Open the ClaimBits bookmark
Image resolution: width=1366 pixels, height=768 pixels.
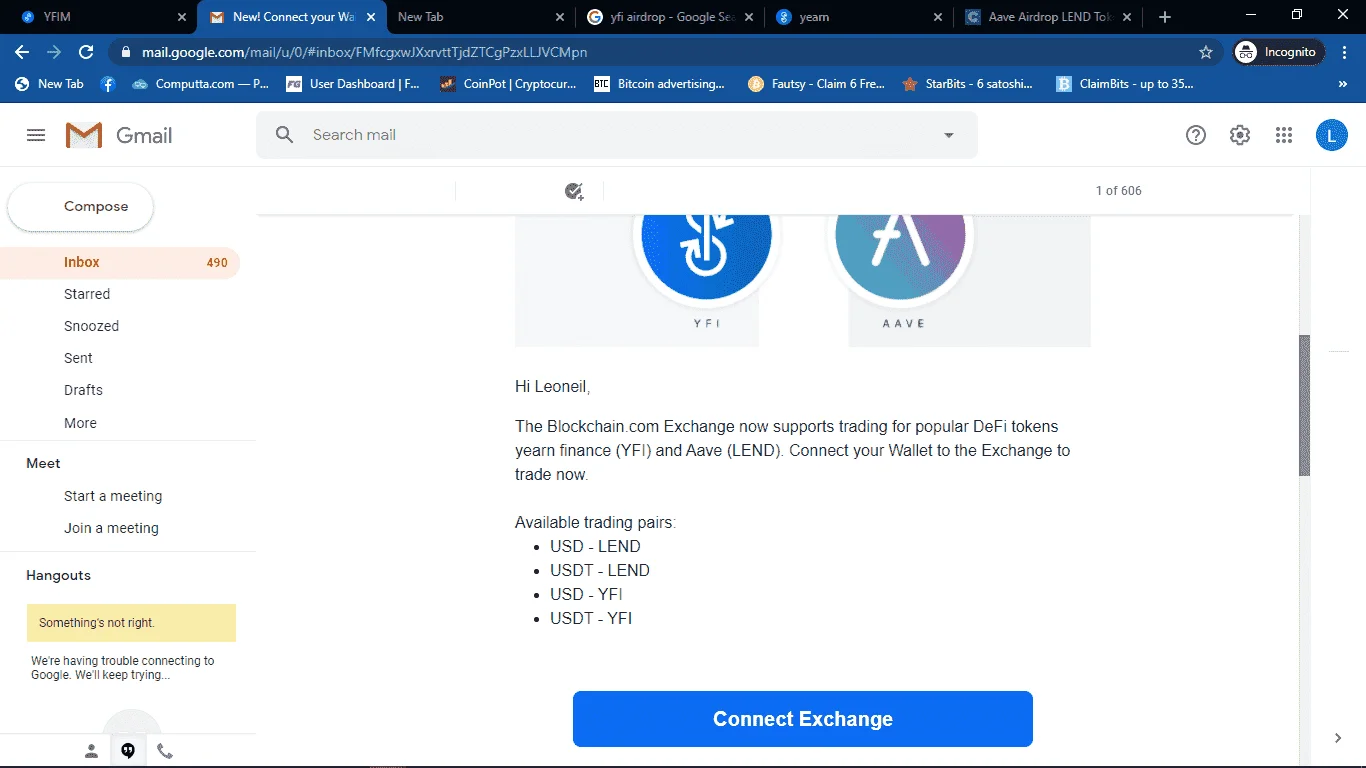click(1125, 84)
